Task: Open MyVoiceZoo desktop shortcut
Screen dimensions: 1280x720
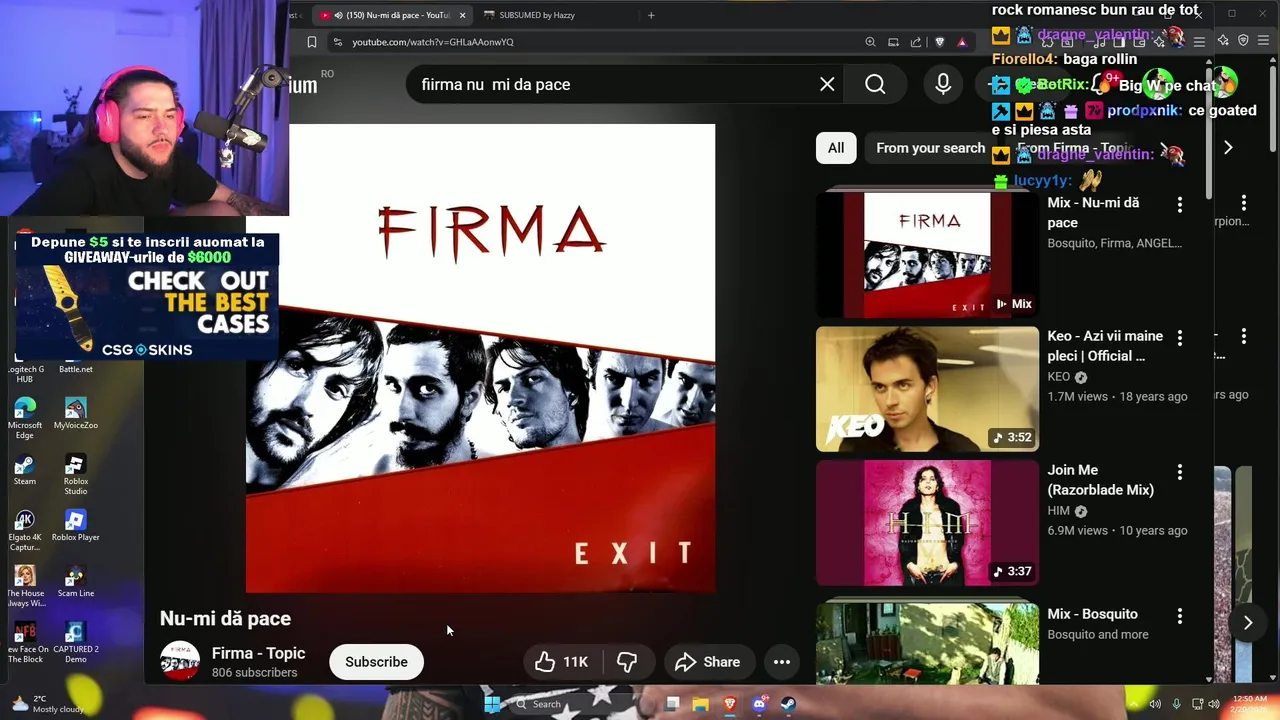Action: [75, 414]
